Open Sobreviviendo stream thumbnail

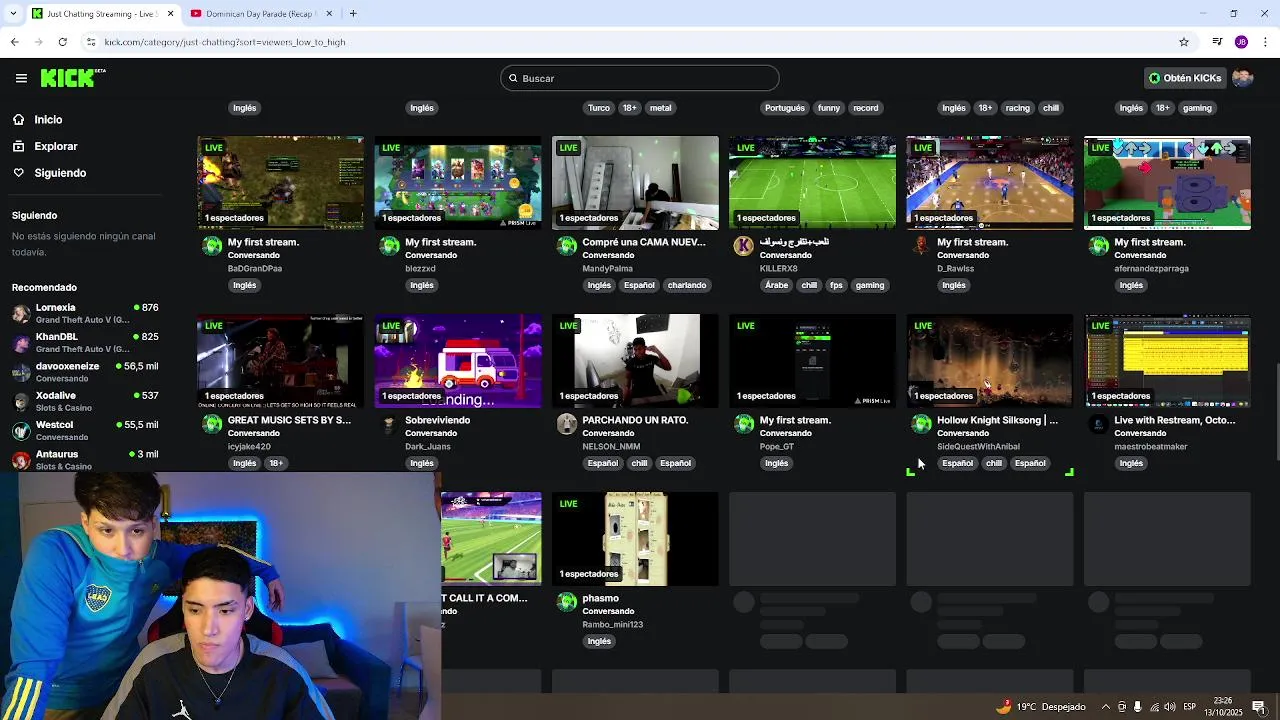[x=458, y=361]
